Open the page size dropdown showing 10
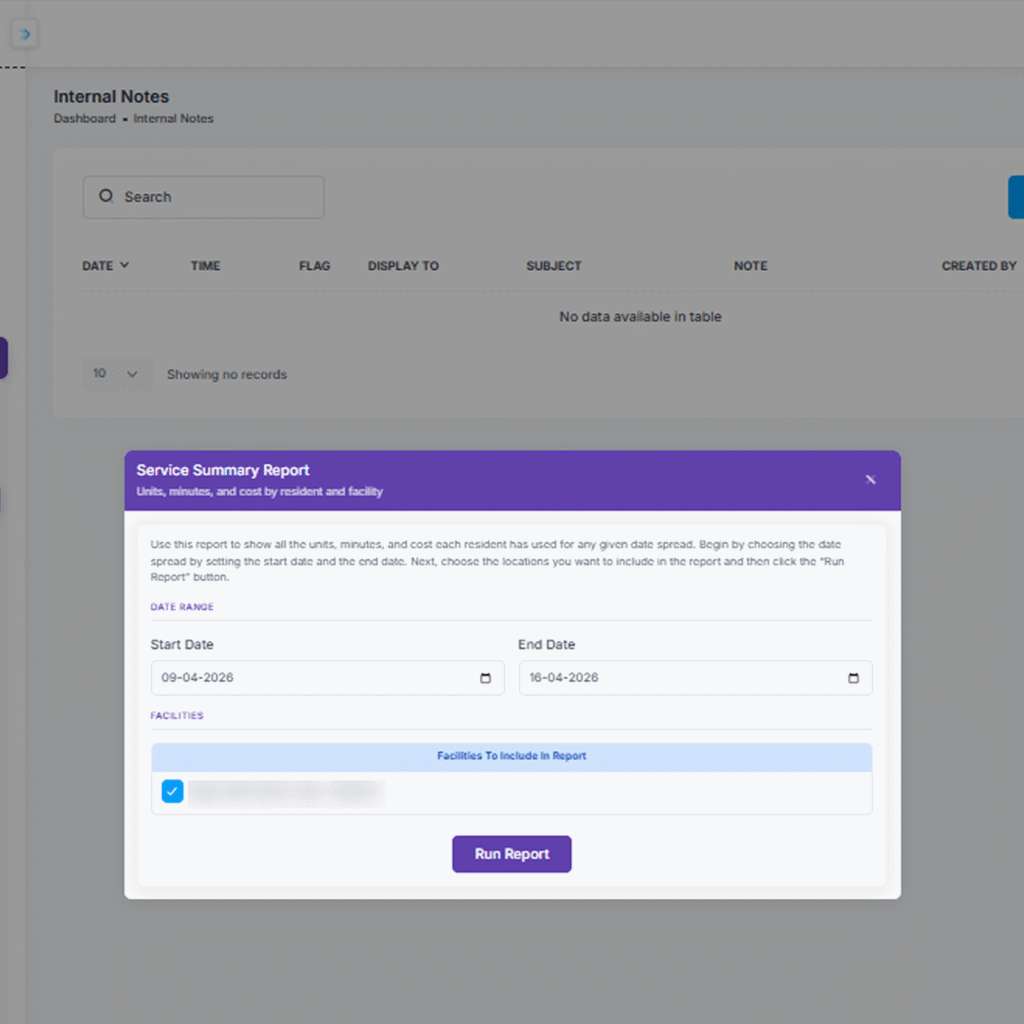 [x=117, y=374]
